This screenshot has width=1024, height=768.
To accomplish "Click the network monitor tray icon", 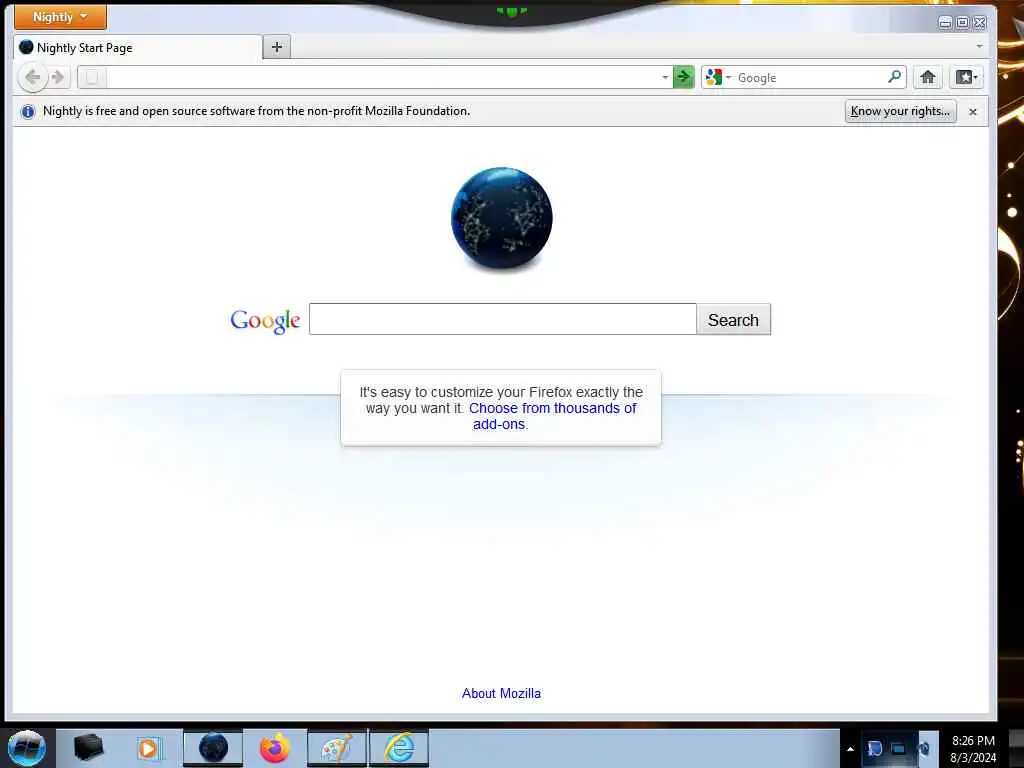I will [x=899, y=748].
